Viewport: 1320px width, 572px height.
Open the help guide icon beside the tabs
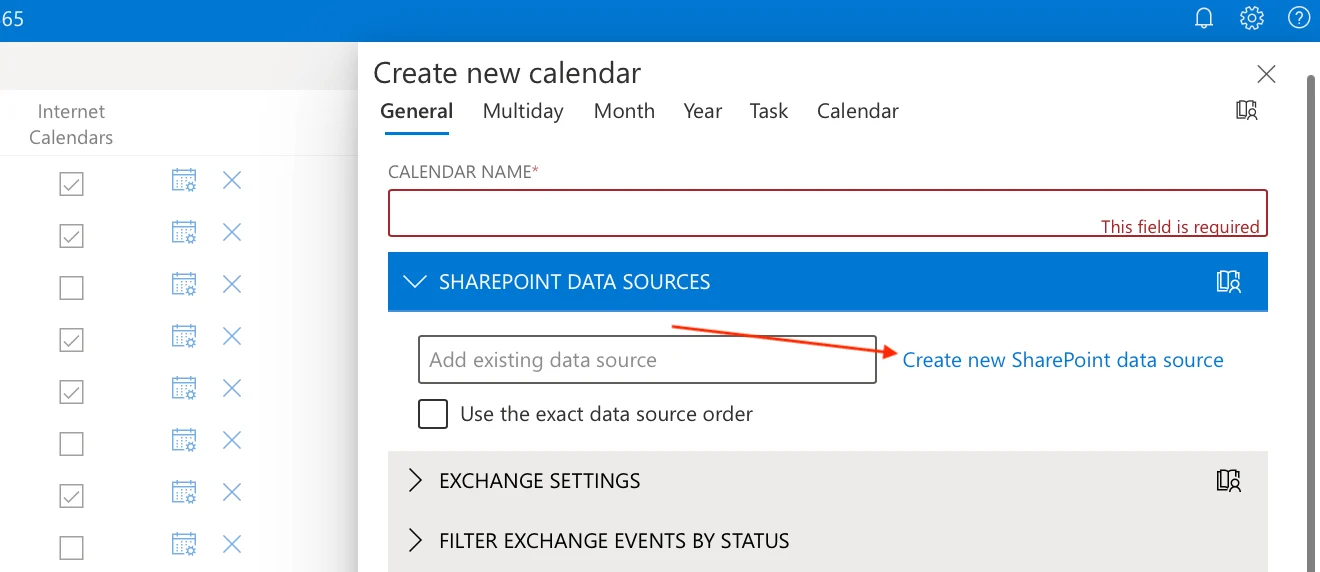(x=1246, y=110)
